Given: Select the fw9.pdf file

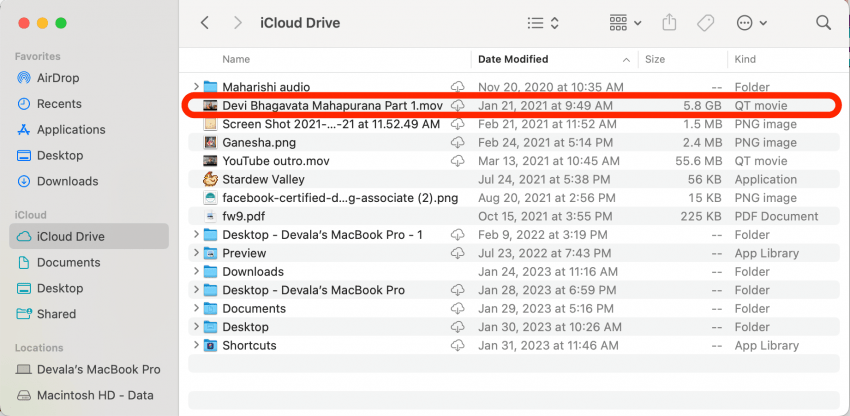Looking at the screenshot, I should pos(244,216).
